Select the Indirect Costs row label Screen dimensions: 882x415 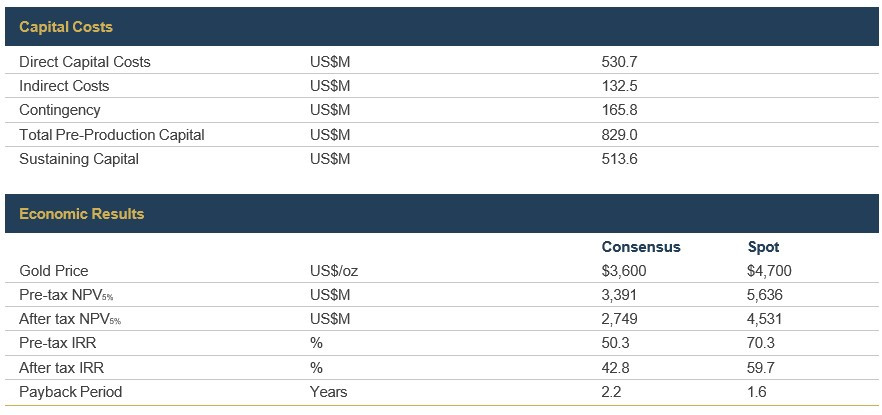[64, 86]
